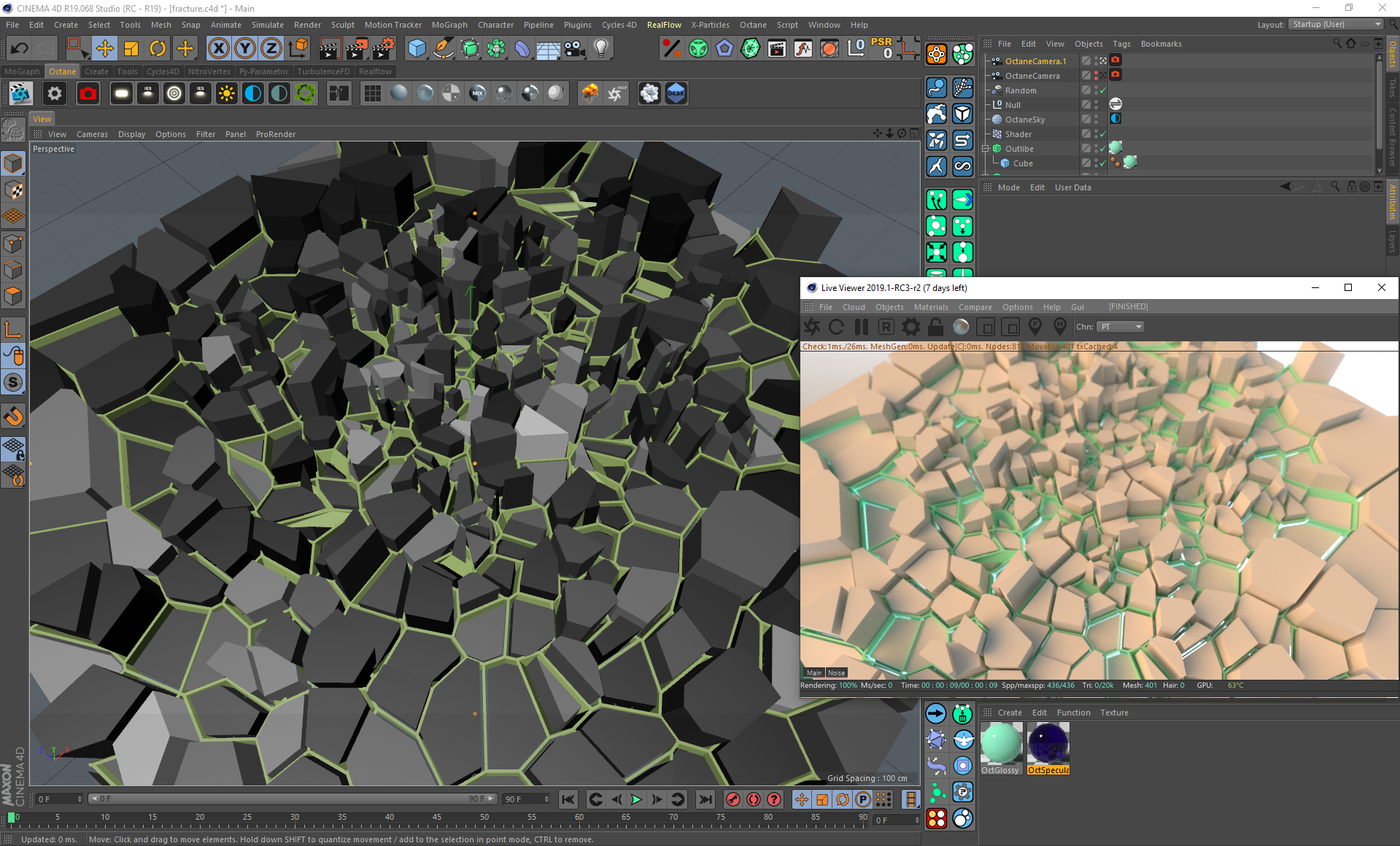Toggle Random effector enable checkmark
The width and height of the screenshot is (1400, 846).
point(1102,90)
